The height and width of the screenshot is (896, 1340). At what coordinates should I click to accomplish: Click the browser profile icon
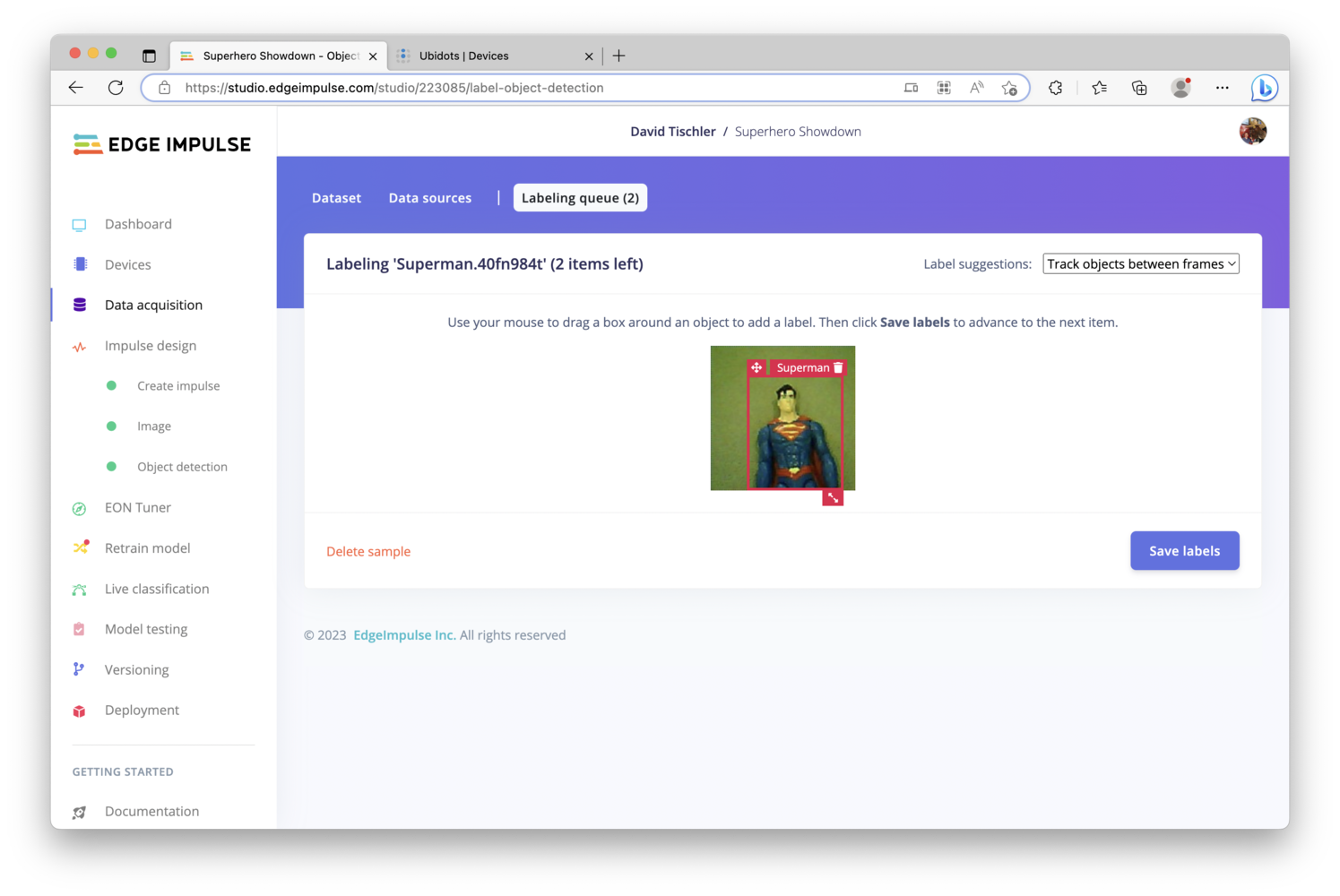click(x=1181, y=88)
